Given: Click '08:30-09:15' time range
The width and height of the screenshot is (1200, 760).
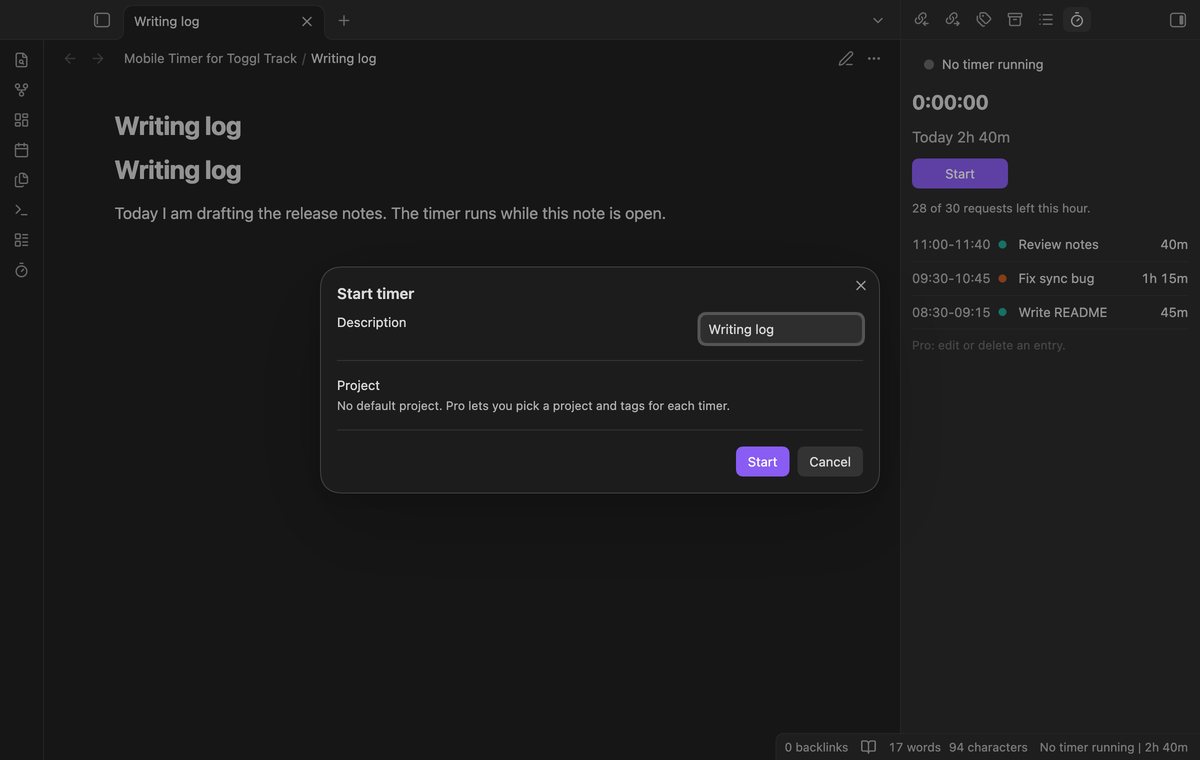Looking at the screenshot, I should point(951,312).
